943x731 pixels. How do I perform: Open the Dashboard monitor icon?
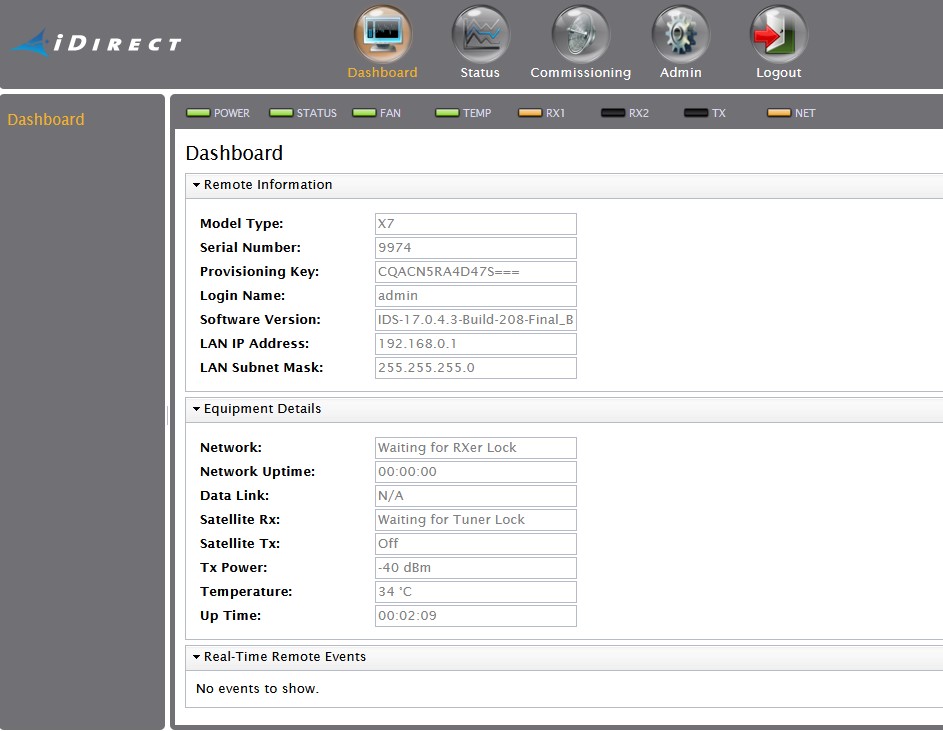tap(382, 35)
